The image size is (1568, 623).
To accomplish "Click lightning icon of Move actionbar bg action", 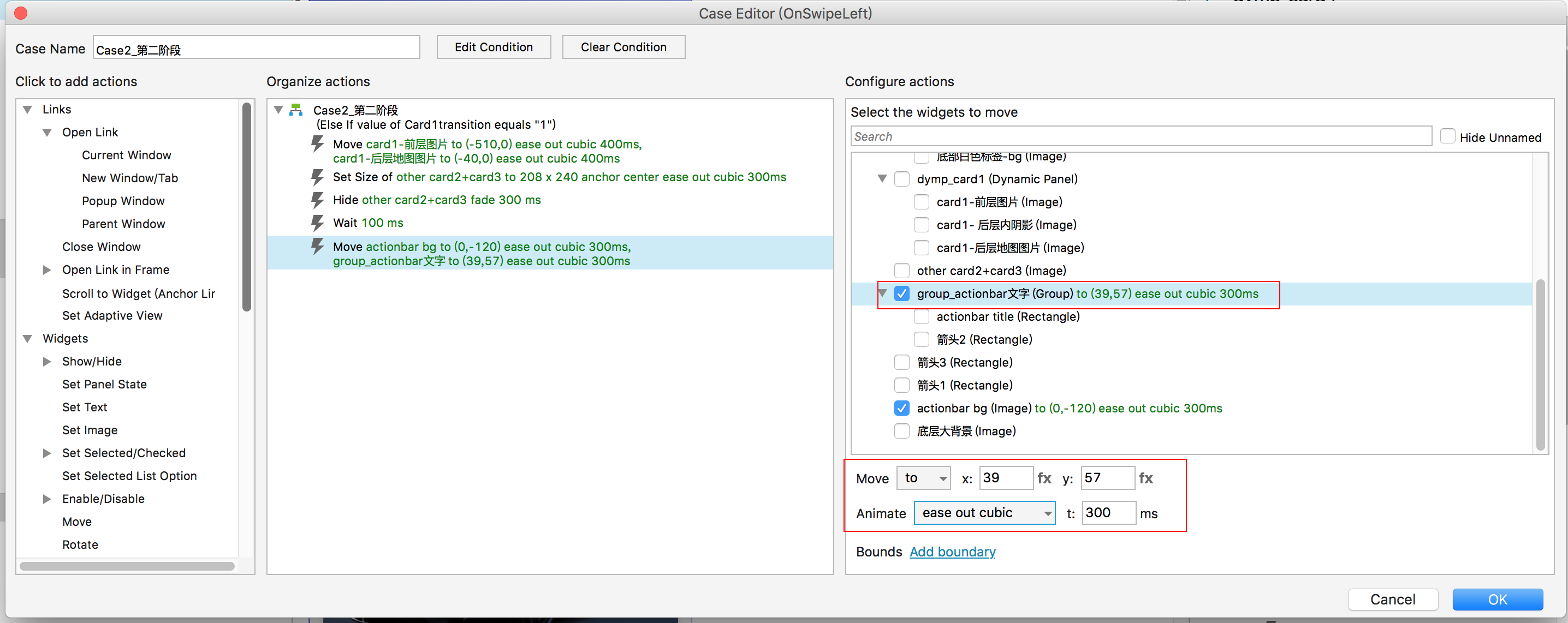I will 317,247.
